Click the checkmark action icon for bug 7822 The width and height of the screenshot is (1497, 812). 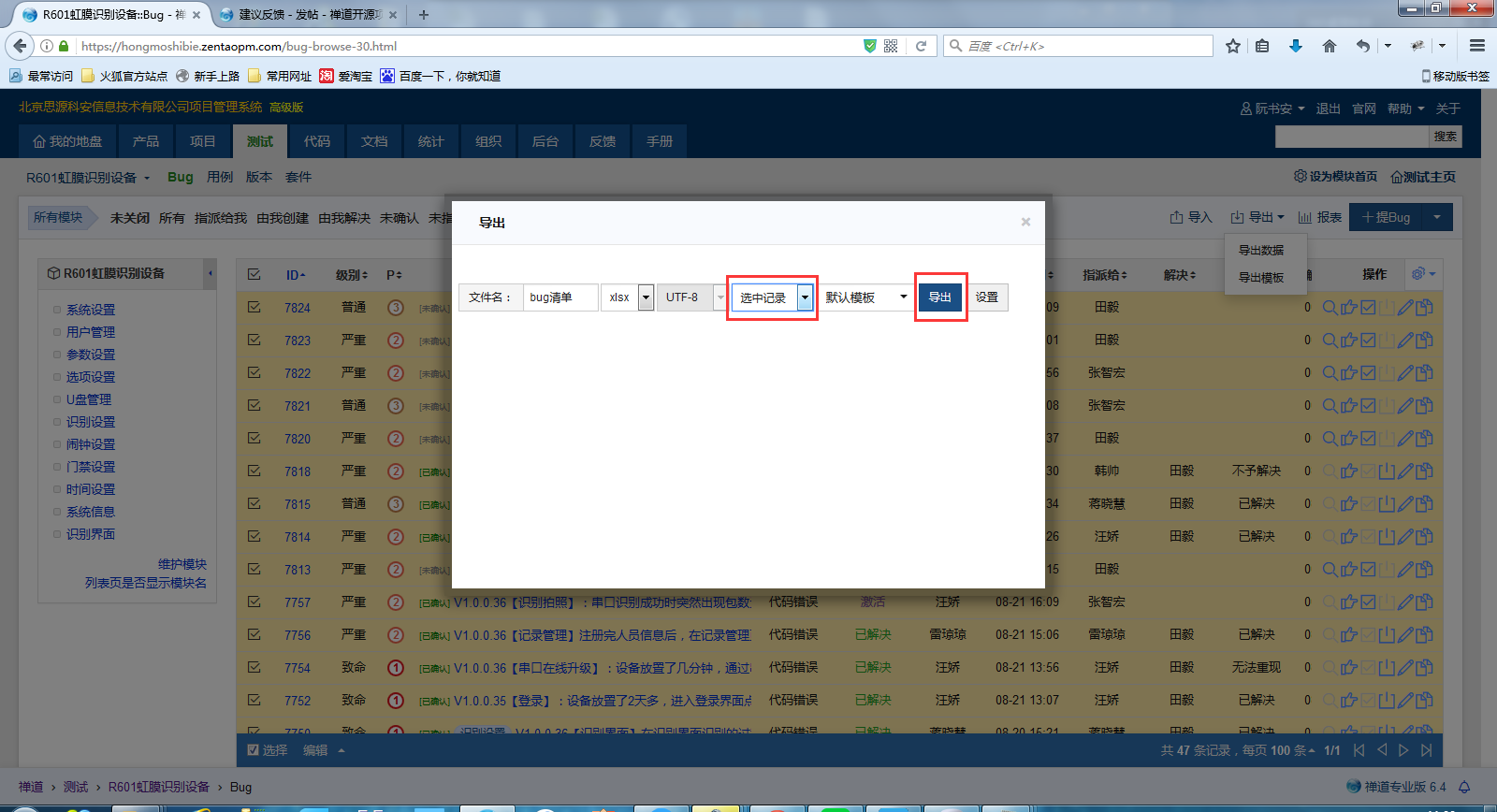click(x=1368, y=372)
